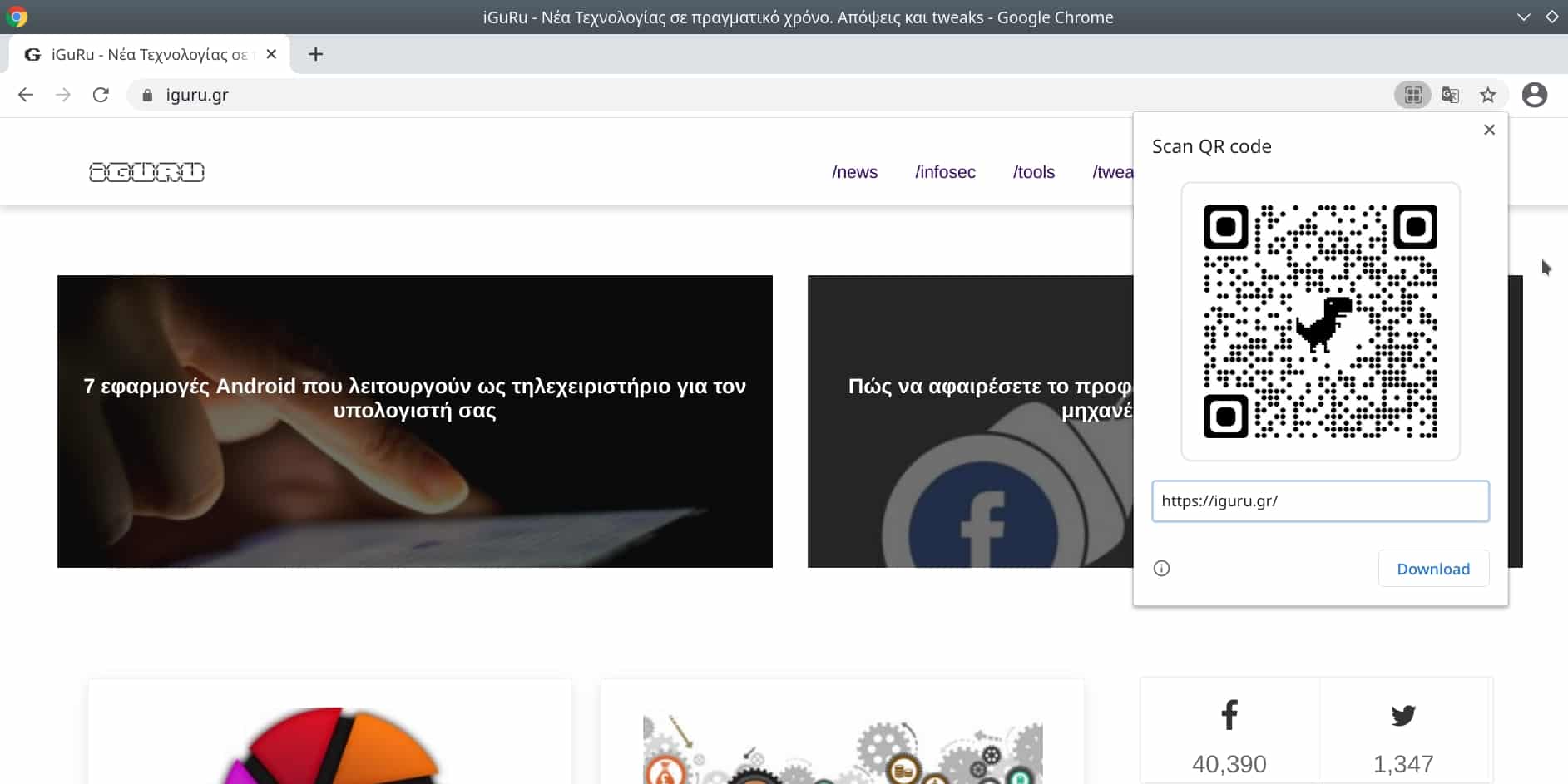
Task: Open the Chrome profile avatar
Action: point(1535,95)
